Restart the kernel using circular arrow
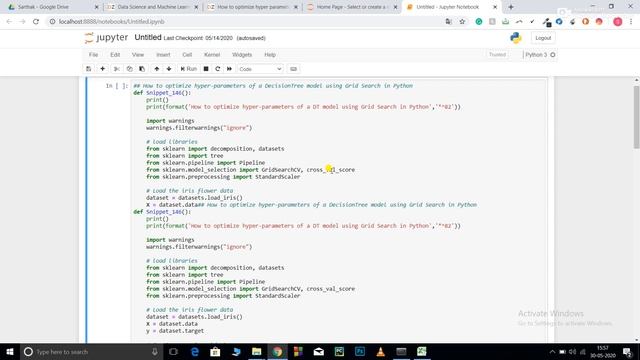The height and width of the screenshot is (360, 640). pos(218,69)
